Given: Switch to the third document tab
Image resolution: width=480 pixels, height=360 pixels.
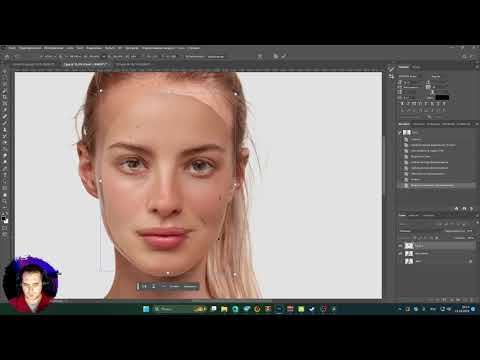Looking at the screenshot, I should (x=133, y=64).
